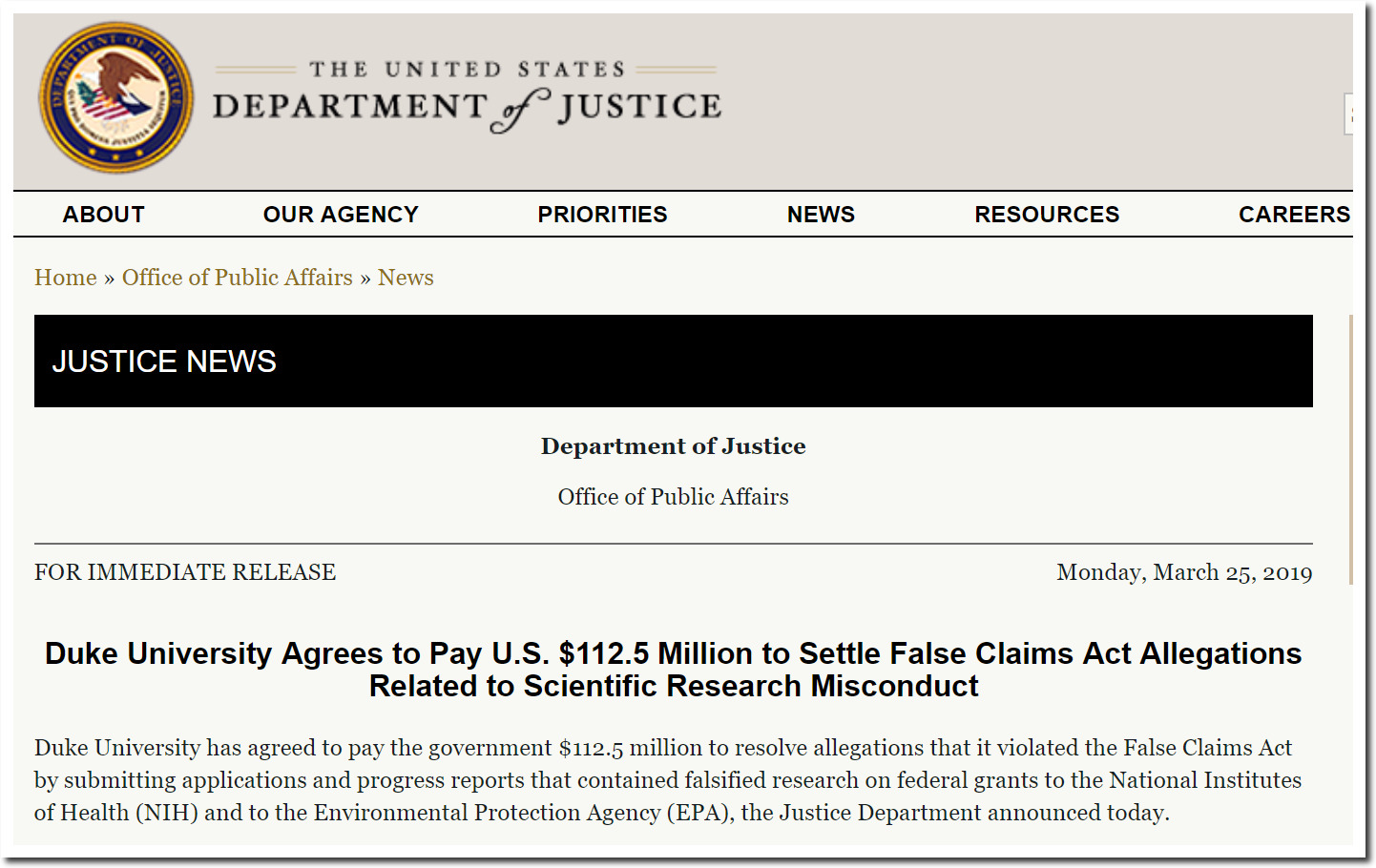Click the Department of Justice seal
The width and height of the screenshot is (1376, 868).
point(115,98)
